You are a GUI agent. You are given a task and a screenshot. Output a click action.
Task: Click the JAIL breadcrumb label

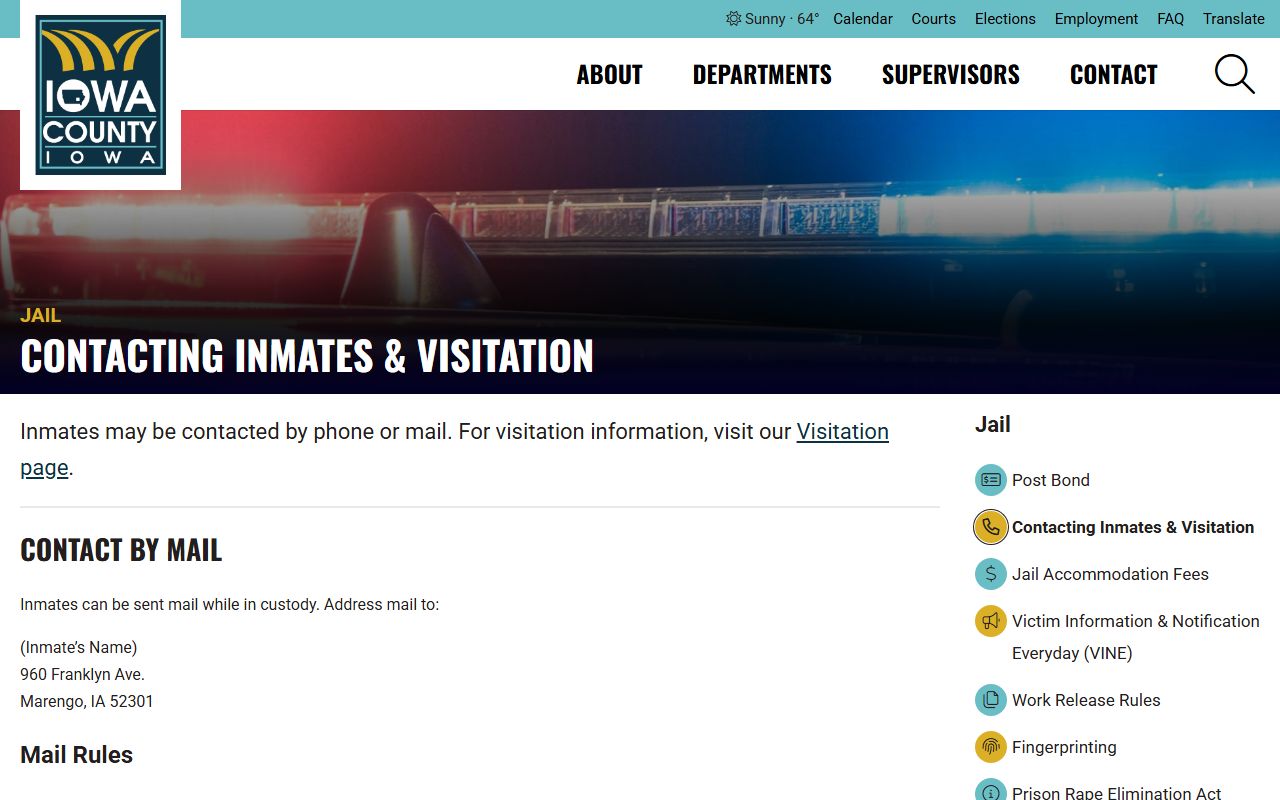tap(41, 315)
